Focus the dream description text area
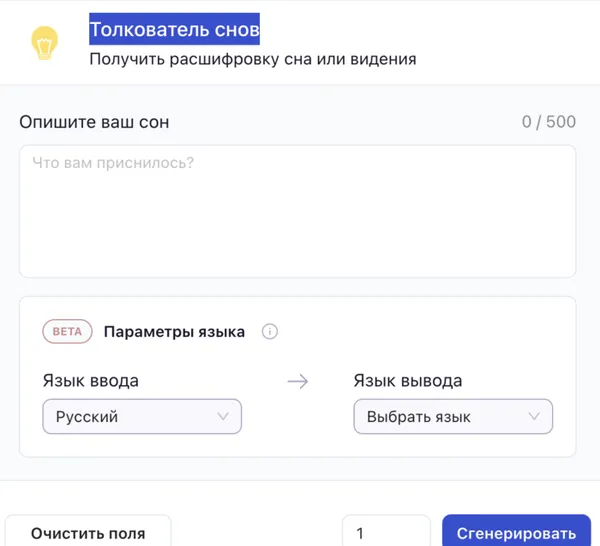This screenshot has width=600, height=546. (298, 220)
